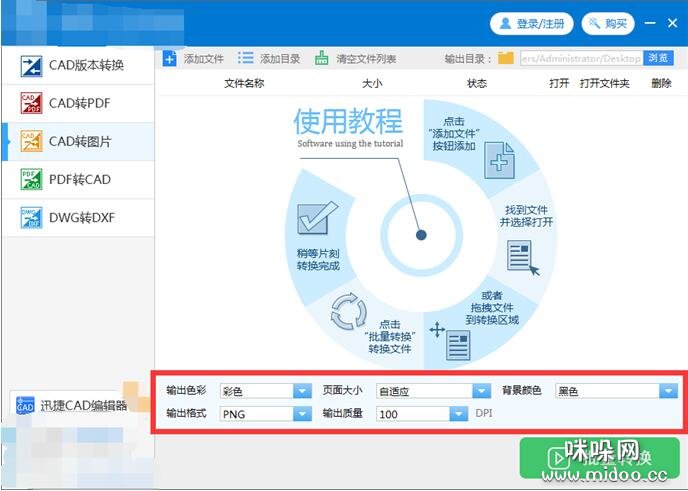688x491 pixels.
Task: Minimize the converter window
Action: pos(650,23)
